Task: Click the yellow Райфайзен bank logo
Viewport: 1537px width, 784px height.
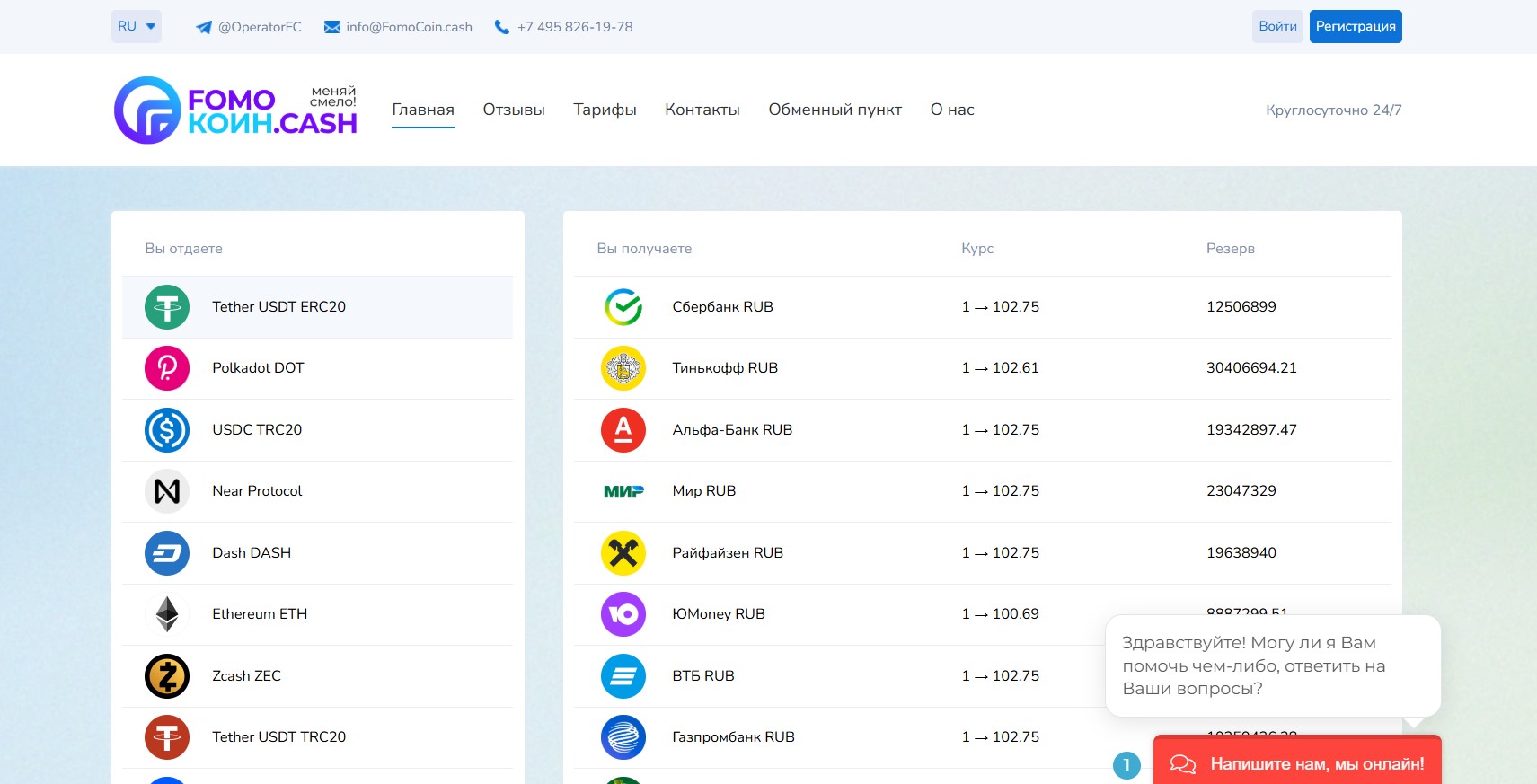Action: coord(623,553)
